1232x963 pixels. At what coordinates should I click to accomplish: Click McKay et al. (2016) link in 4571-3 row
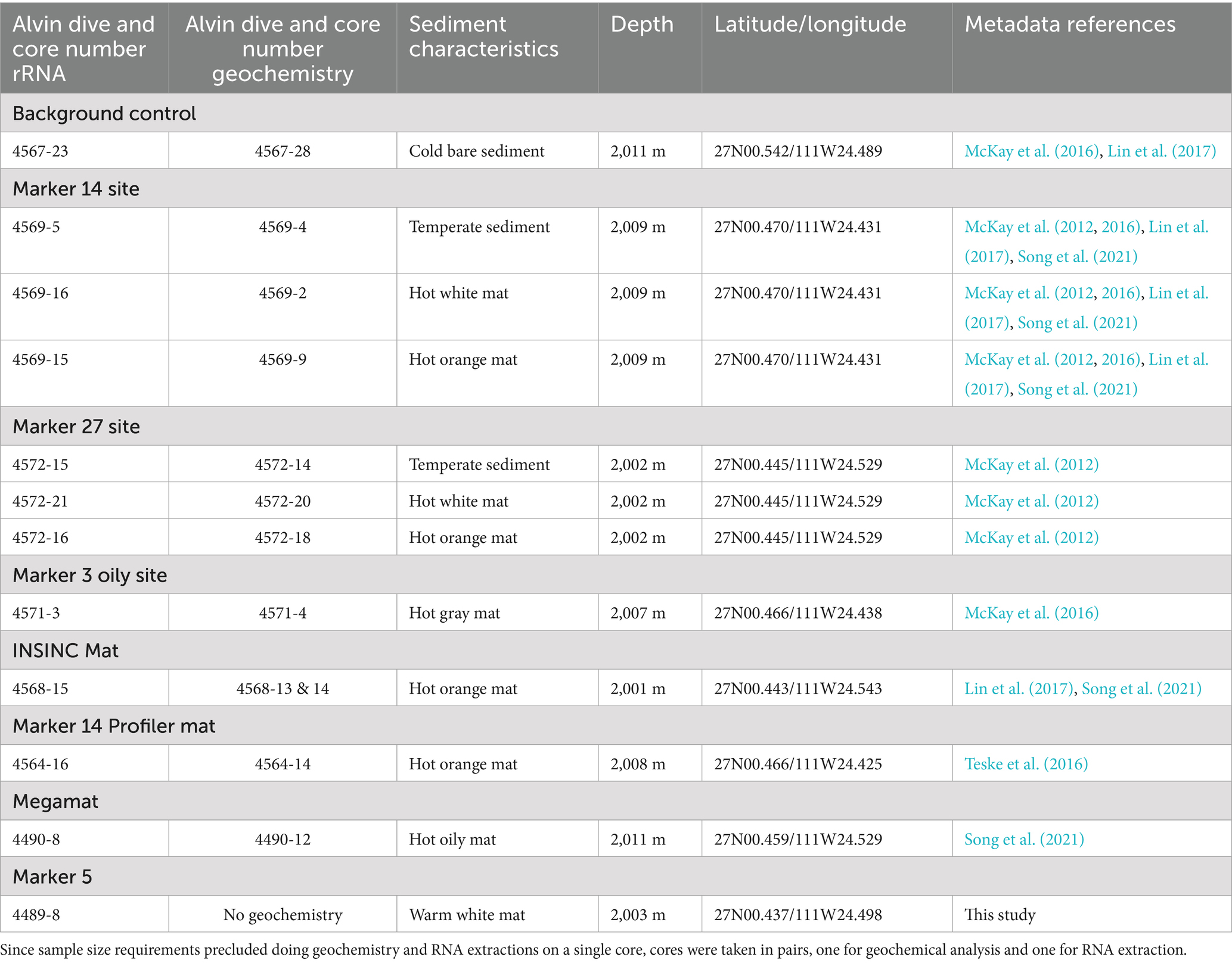click(1031, 613)
